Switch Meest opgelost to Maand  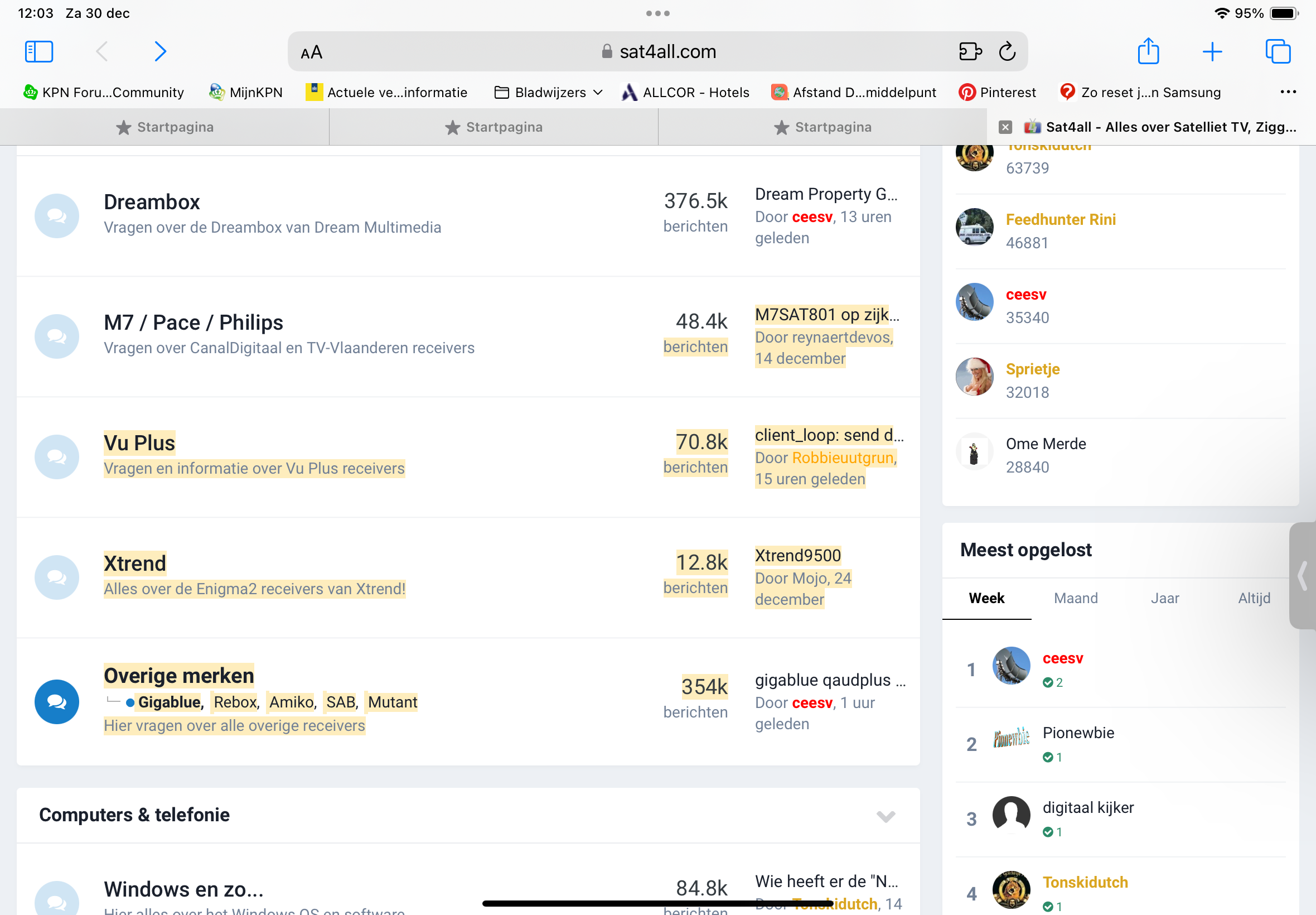1075,598
